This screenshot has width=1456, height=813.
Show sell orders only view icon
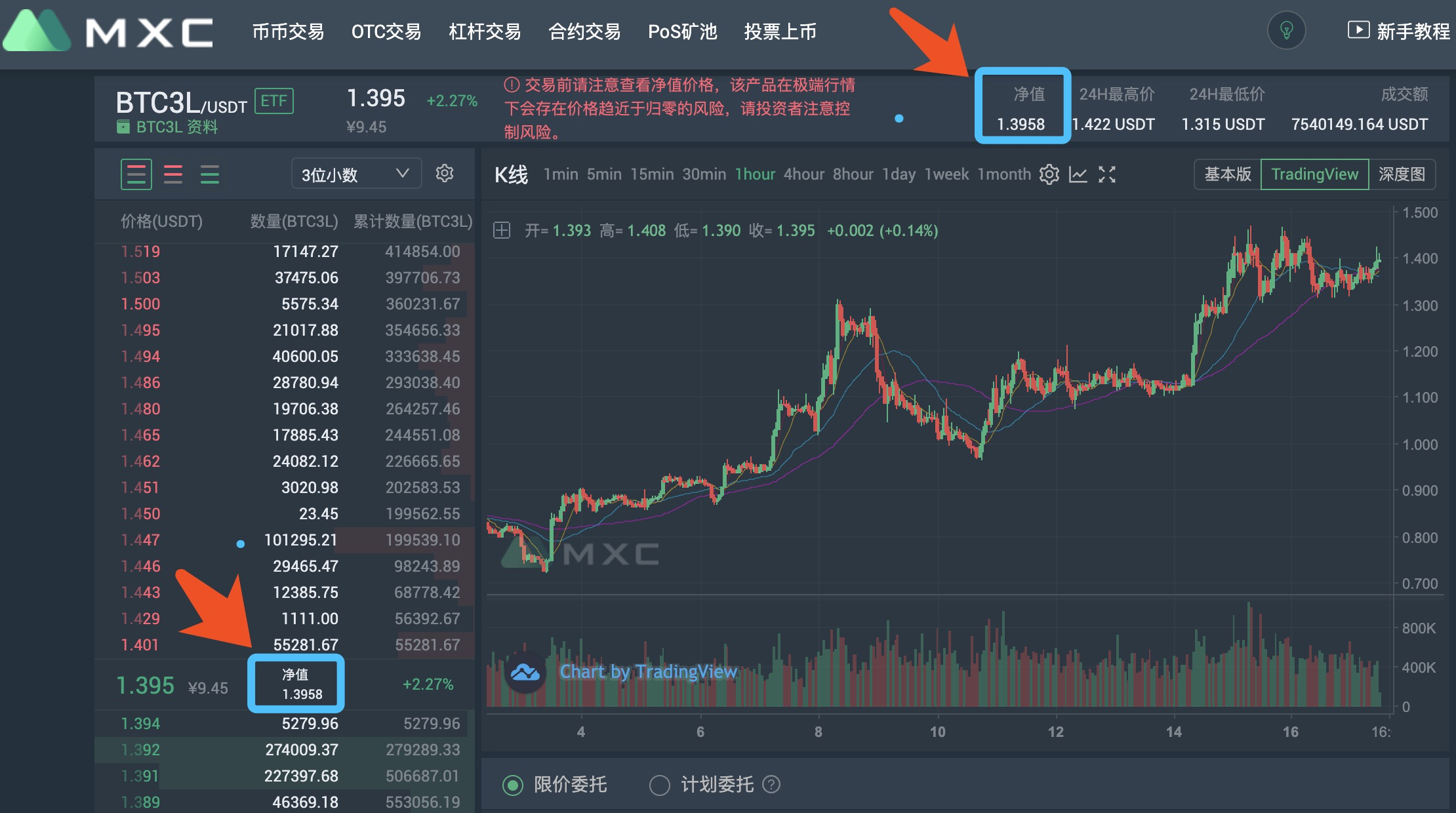(x=173, y=174)
